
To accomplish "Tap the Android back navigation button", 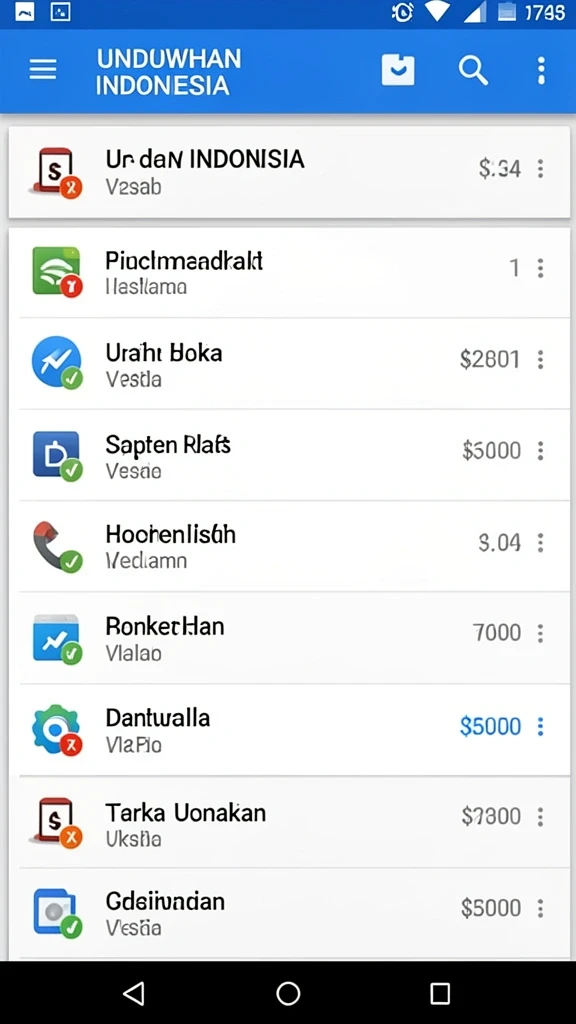I will [x=134, y=993].
